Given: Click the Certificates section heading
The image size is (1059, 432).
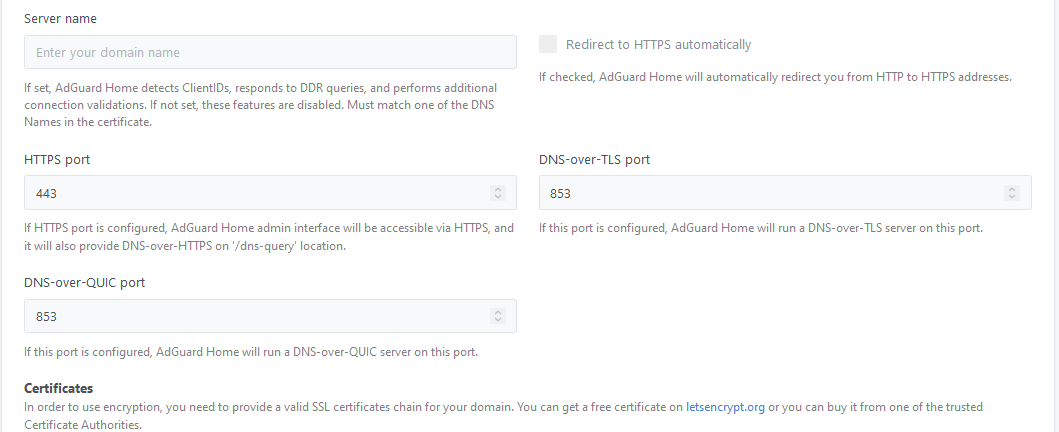Looking at the screenshot, I should tap(58, 388).
